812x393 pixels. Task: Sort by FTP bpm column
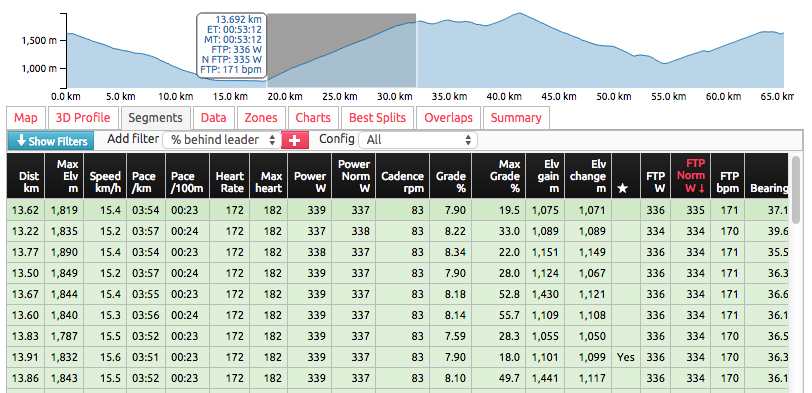(x=727, y=176)
